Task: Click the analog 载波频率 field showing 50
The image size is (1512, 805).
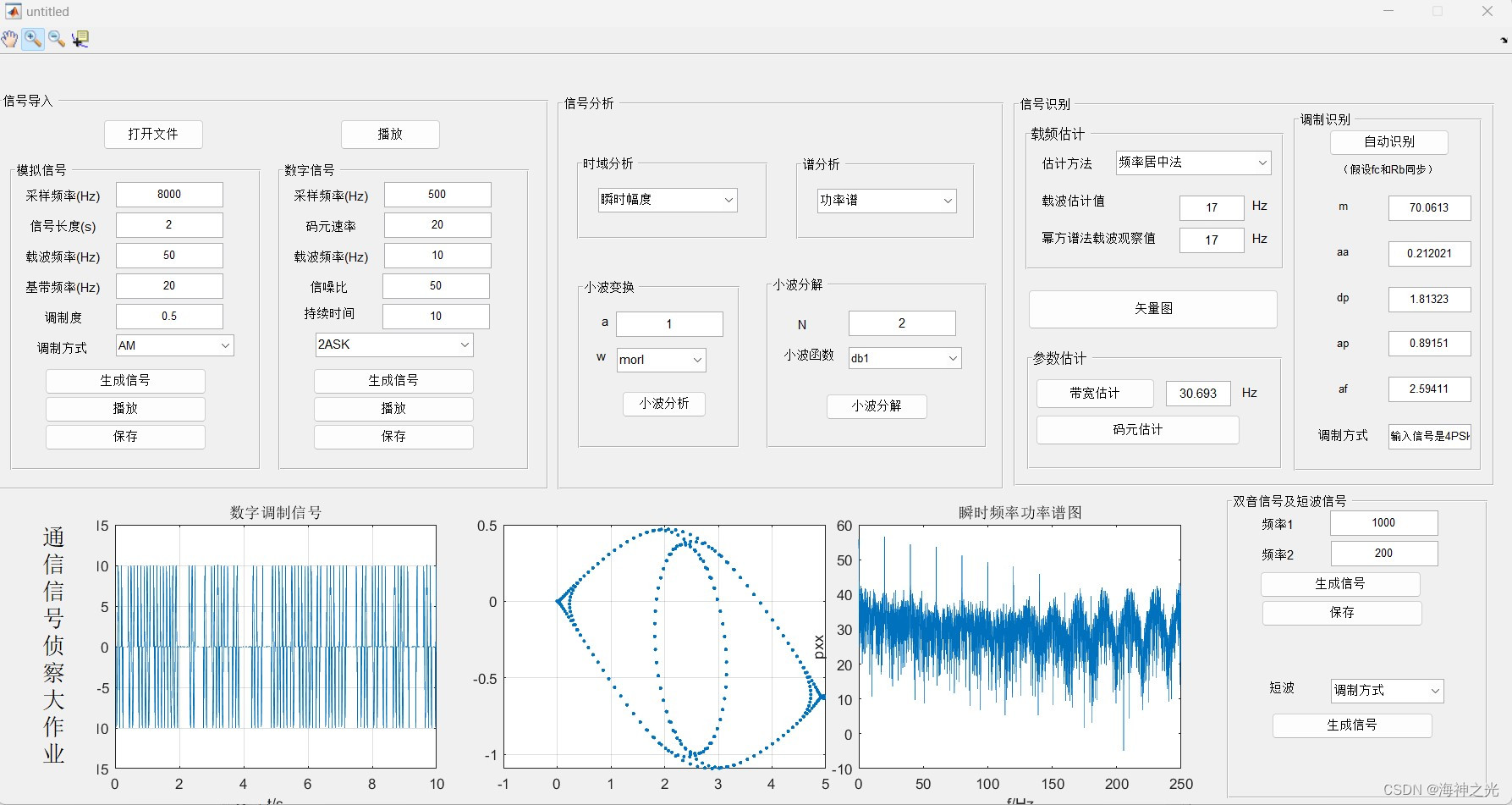Action: click(x=169, y=256)
